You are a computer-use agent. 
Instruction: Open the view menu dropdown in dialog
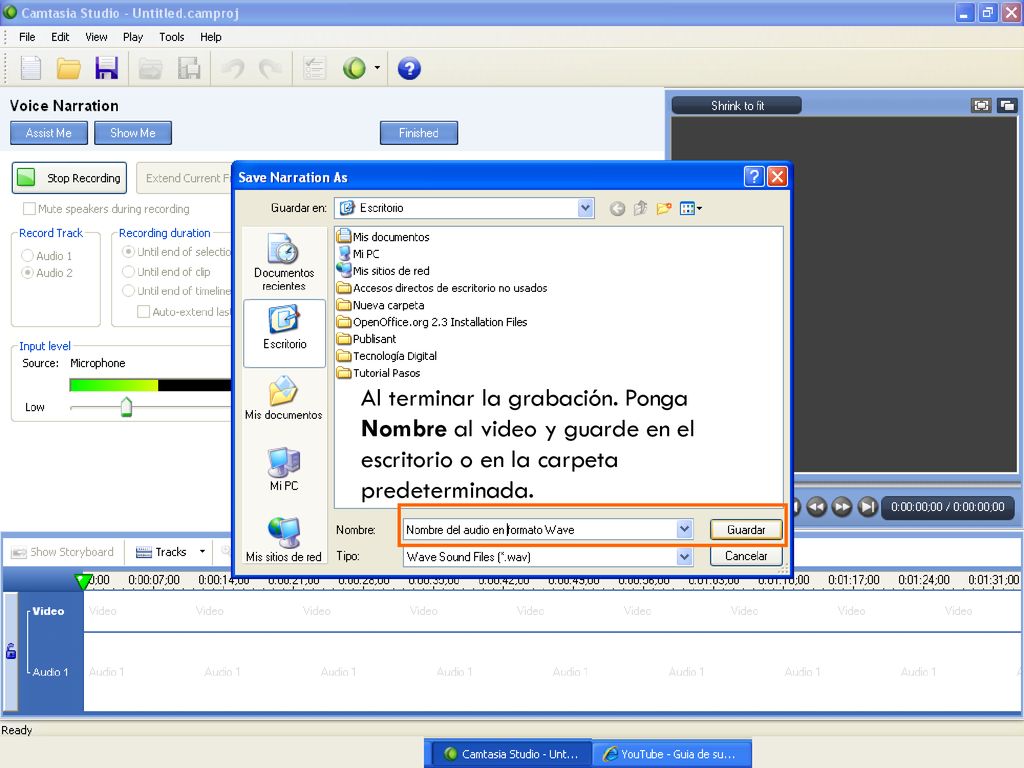pos(691,208)
